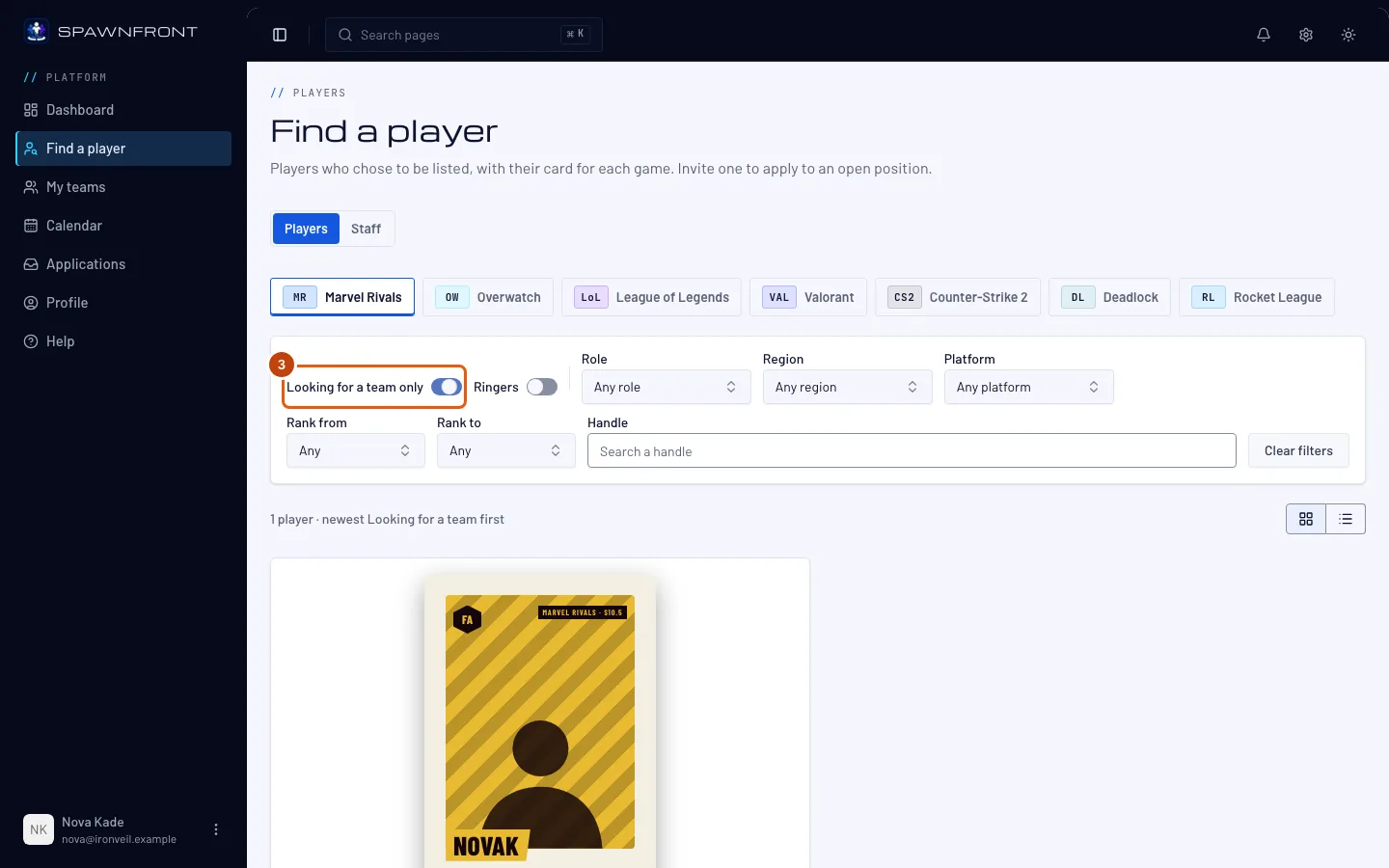Enable the Ringers toggle
The height and width of the screenshot is (868, 1389).
[x=542, y=387]
